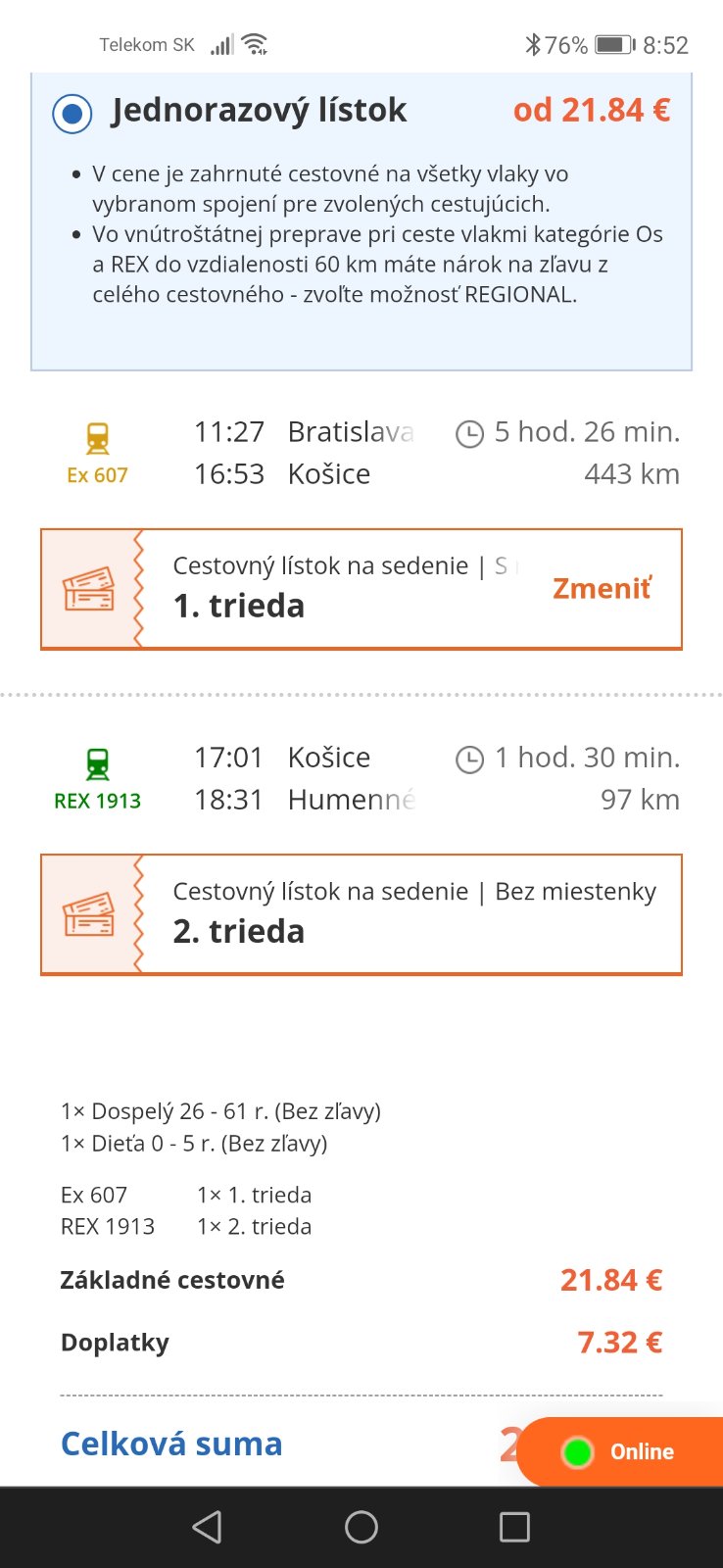Tap the clock icon beside 1 hod. 30 min.
The height and width of the screenshot is (1568, 723).
pyautogui.click(x=470, y=759)
